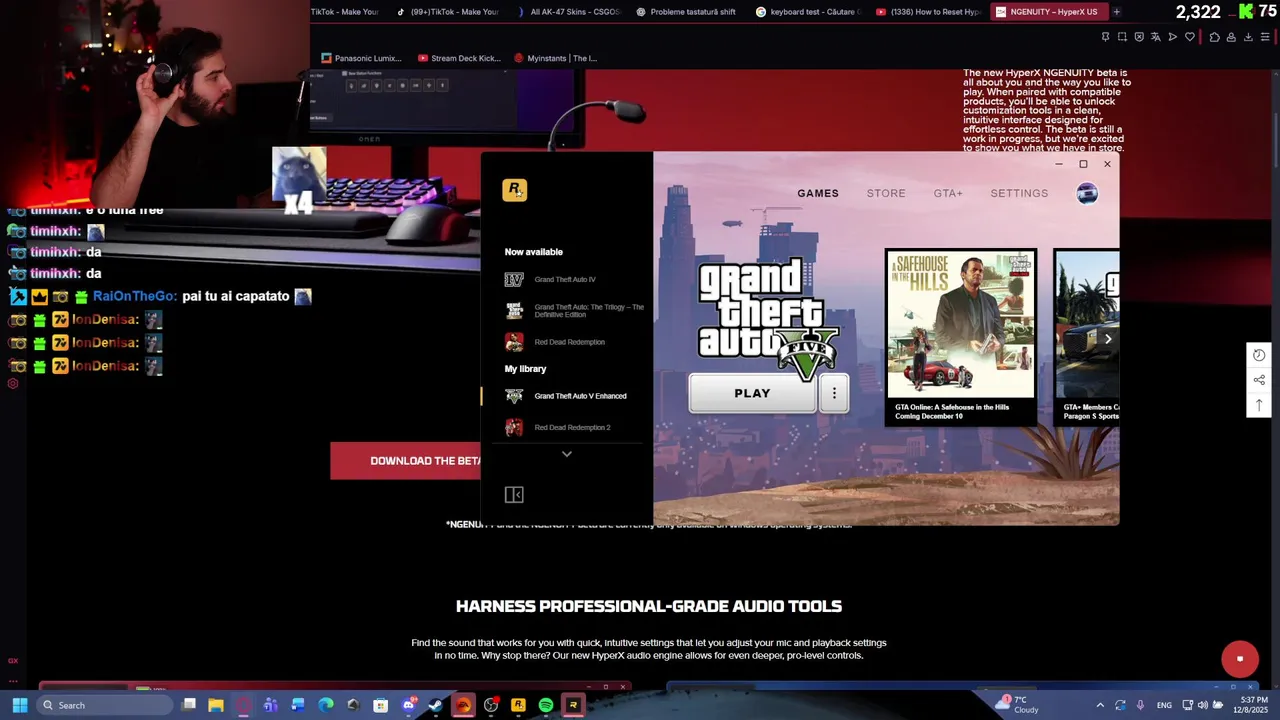Viewport: 1280px width, 720px height.
Task: Open File Explorer from the taskbar
Action: pos(216,705)
